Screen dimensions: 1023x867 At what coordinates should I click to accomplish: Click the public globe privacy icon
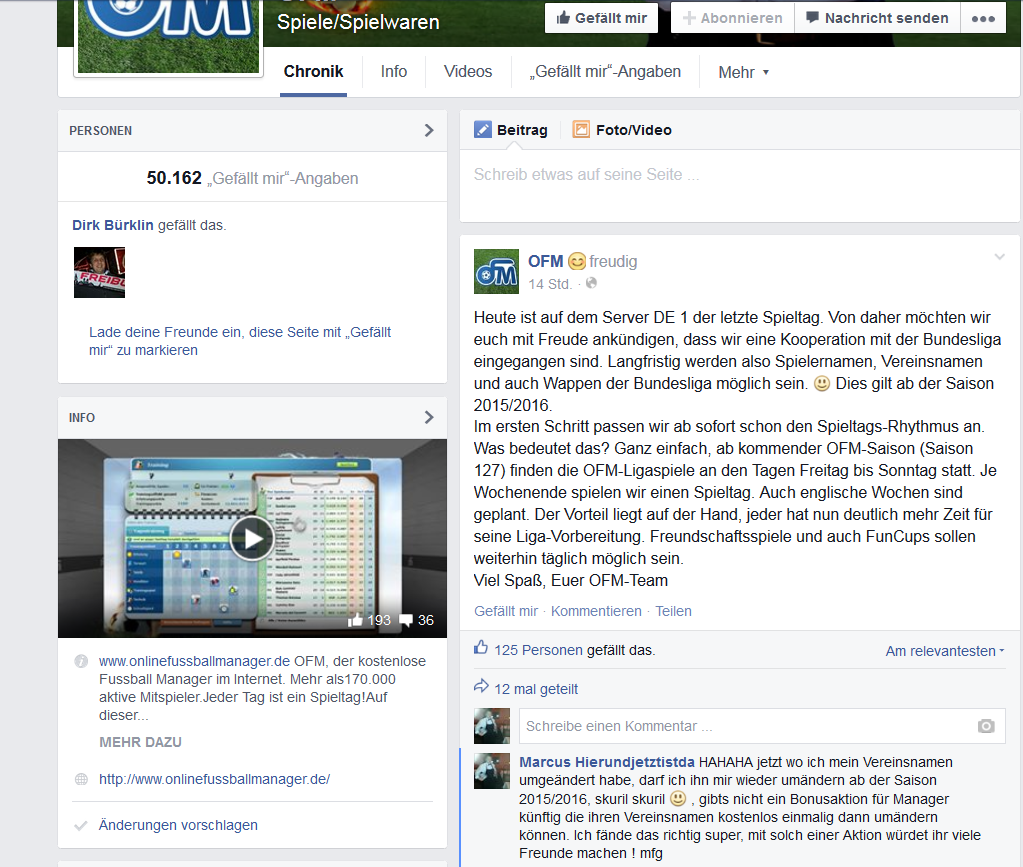(591, 283)
